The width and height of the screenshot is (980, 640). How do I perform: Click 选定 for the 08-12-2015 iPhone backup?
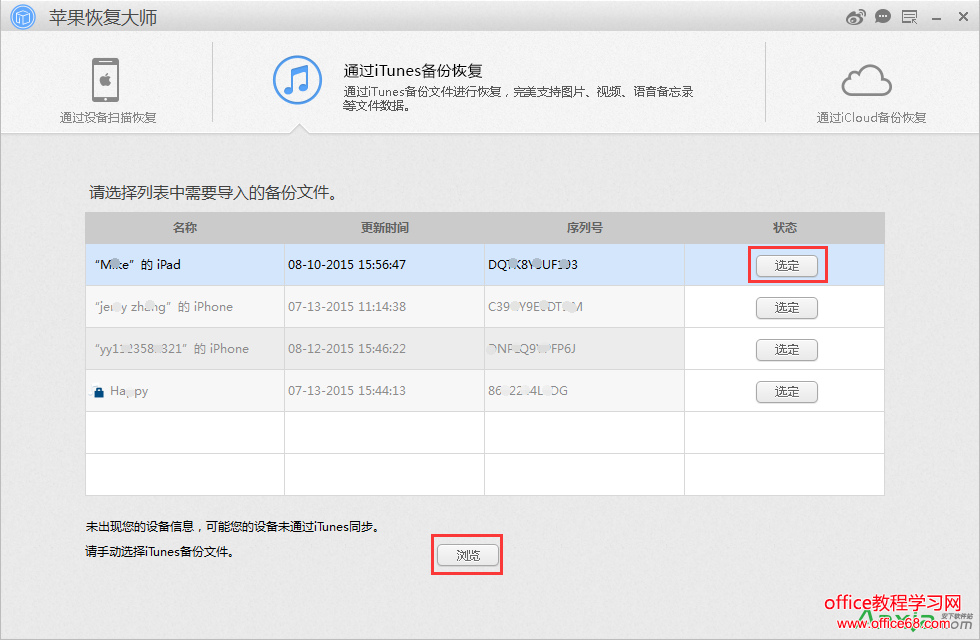coord(787,349)
